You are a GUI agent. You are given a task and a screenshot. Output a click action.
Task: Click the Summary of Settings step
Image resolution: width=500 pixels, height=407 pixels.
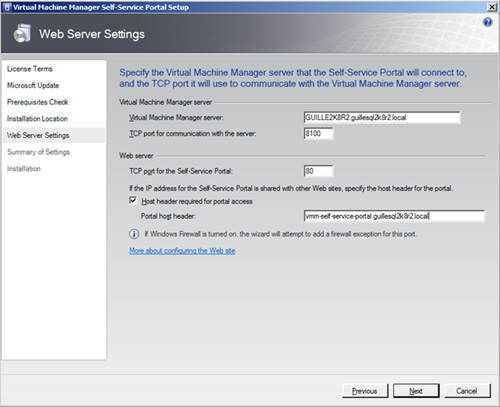38,152
